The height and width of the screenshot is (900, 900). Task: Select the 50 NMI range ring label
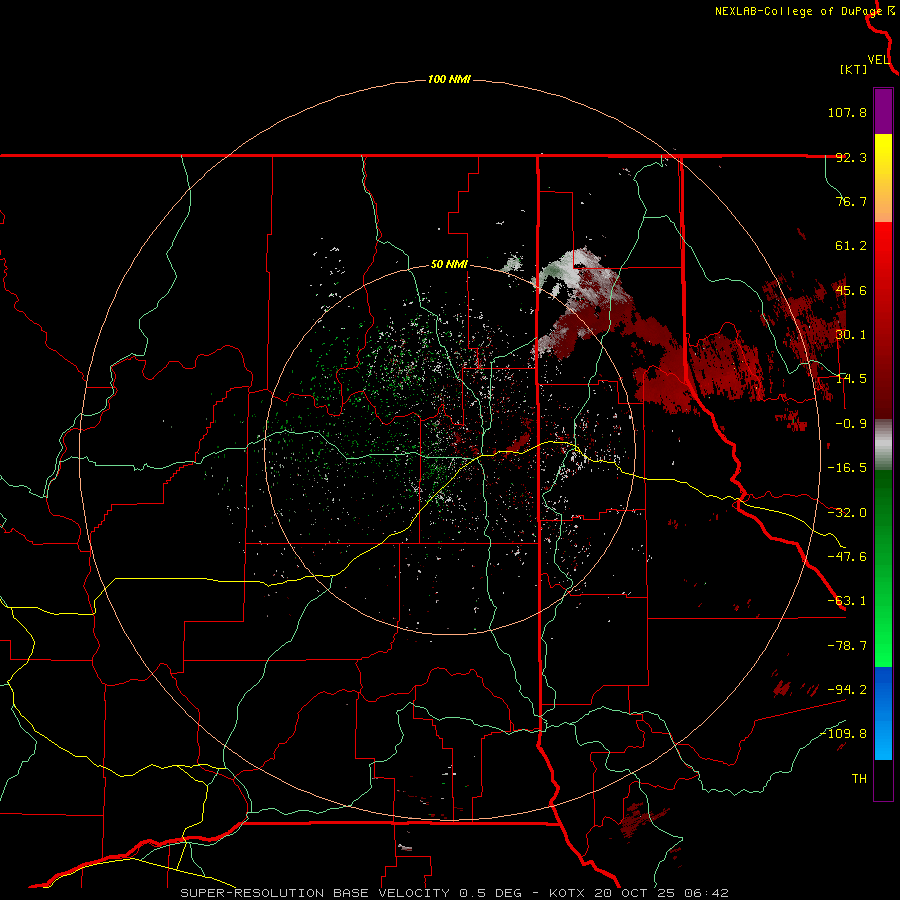coord(449,264)
